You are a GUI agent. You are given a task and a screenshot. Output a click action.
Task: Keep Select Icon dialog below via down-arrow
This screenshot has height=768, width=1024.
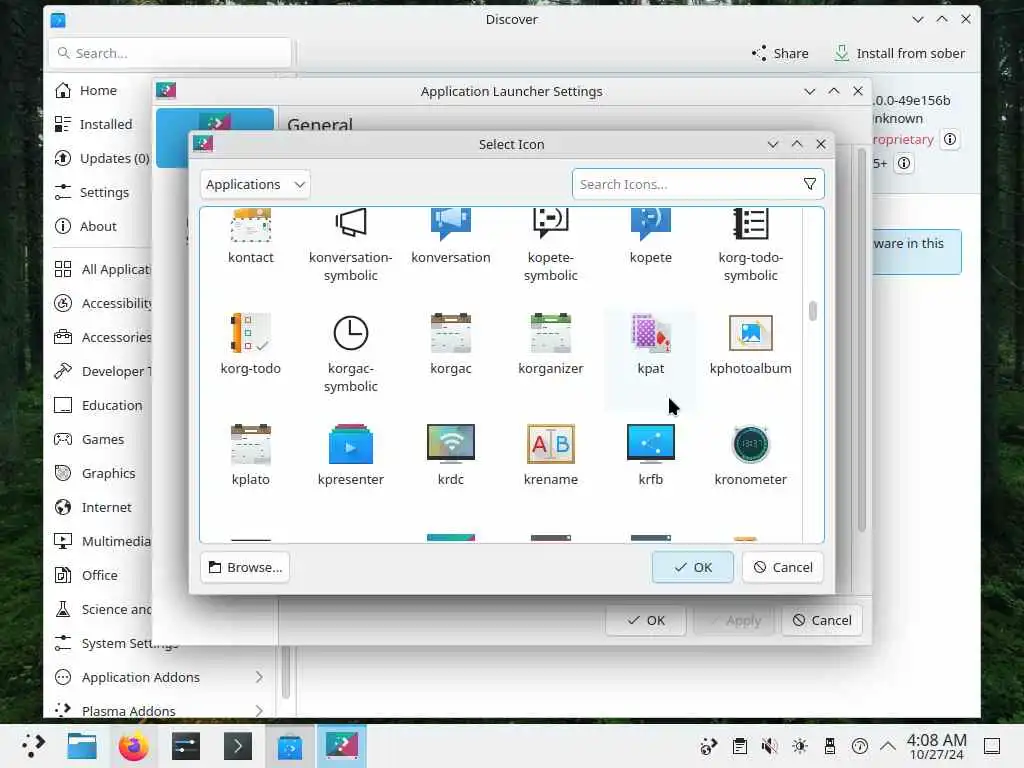[773, 144]
